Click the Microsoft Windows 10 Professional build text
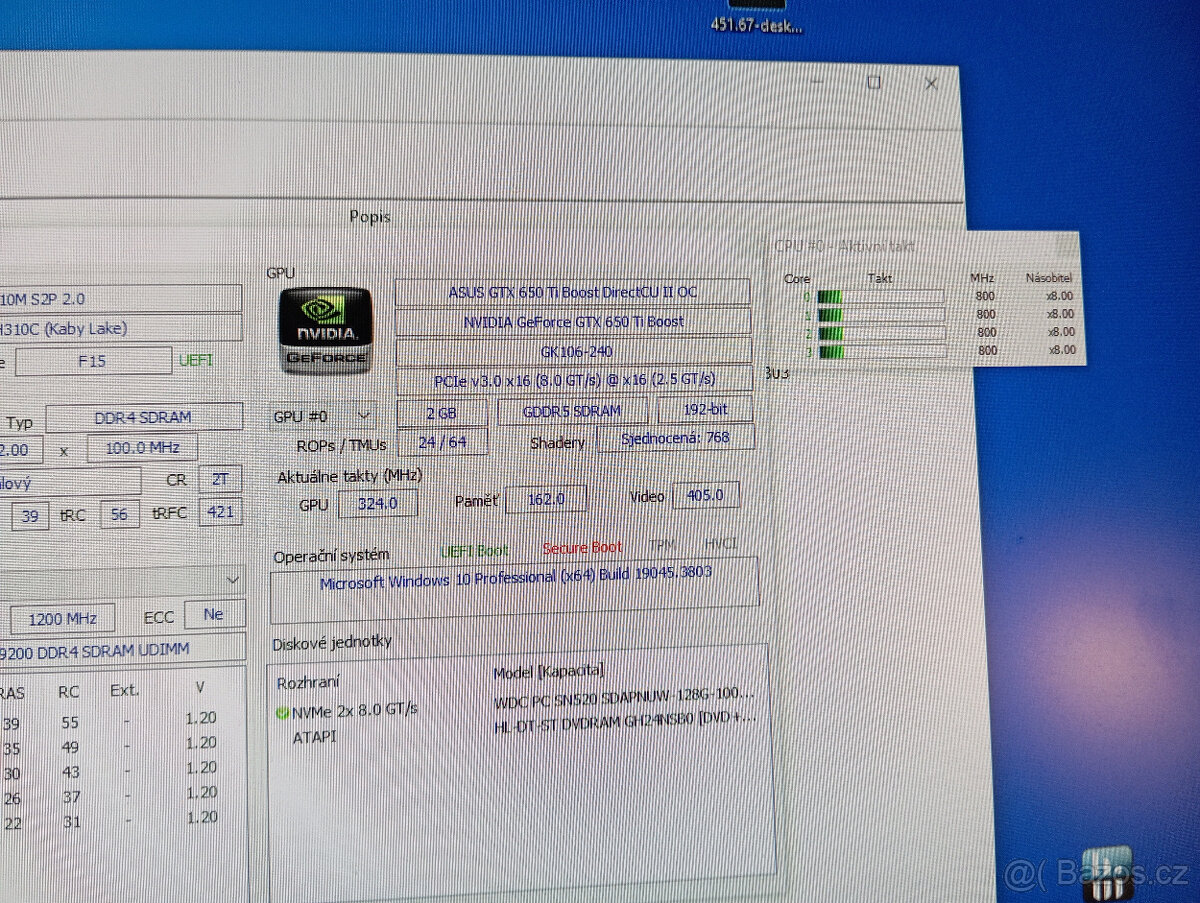The height and width of the screenshot is (903, 1200). tap(516, 579)
